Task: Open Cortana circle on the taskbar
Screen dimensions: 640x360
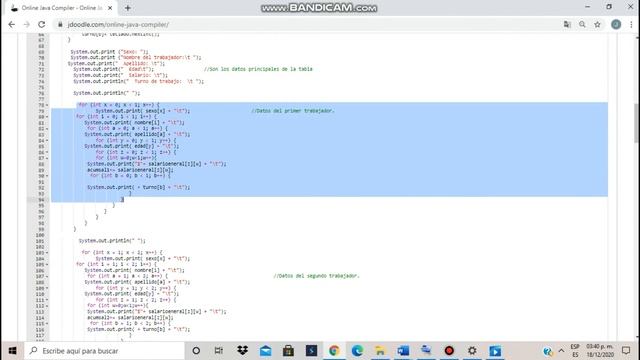Action: click(196, 351)
